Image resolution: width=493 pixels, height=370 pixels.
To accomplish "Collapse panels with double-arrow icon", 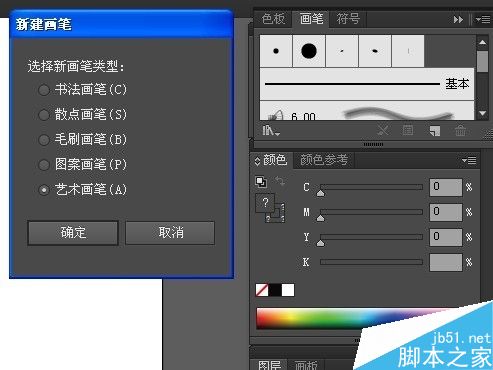I will [x=458, y=20].
